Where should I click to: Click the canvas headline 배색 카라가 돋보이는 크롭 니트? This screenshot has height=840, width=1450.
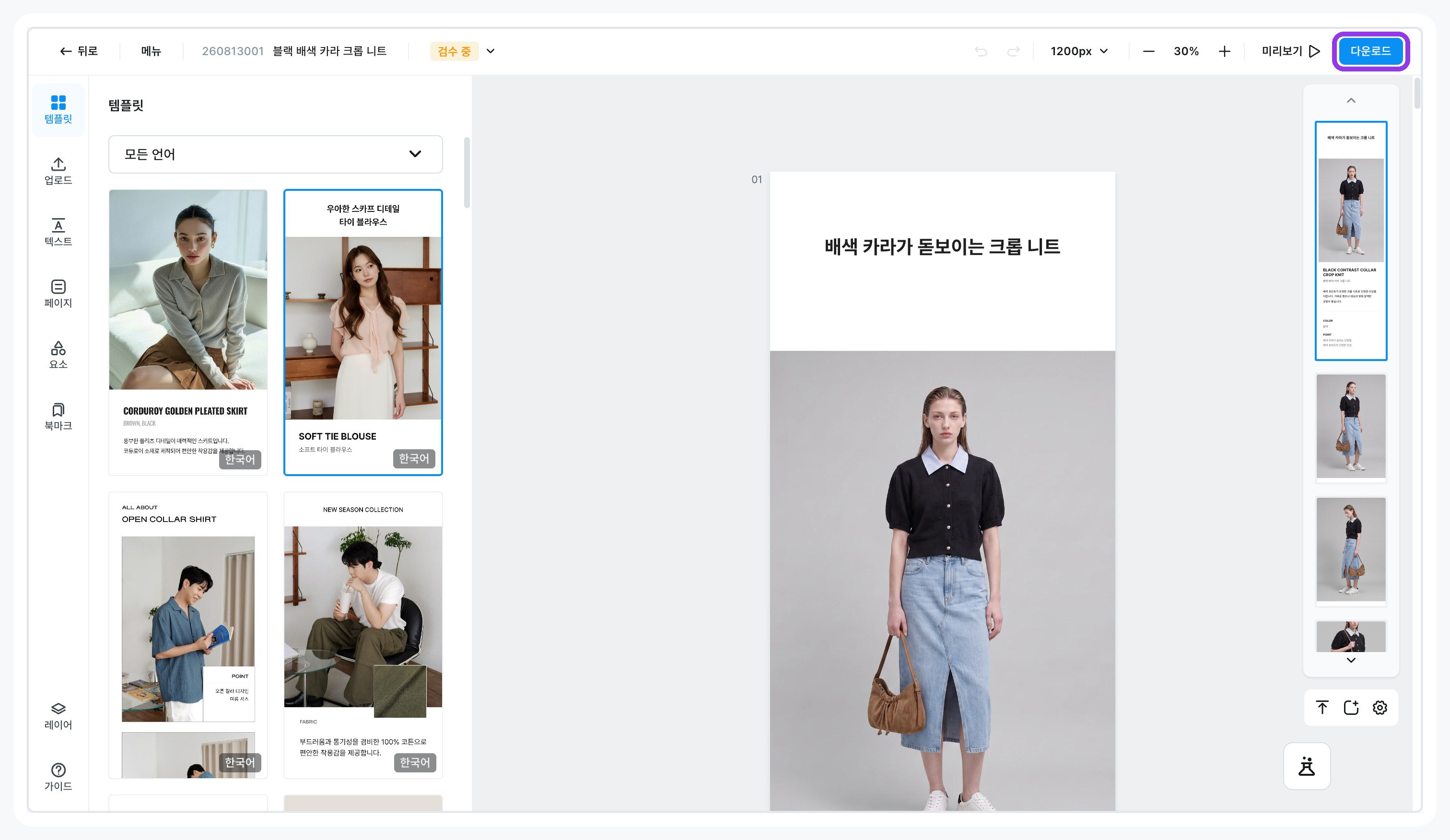[942, 247]
